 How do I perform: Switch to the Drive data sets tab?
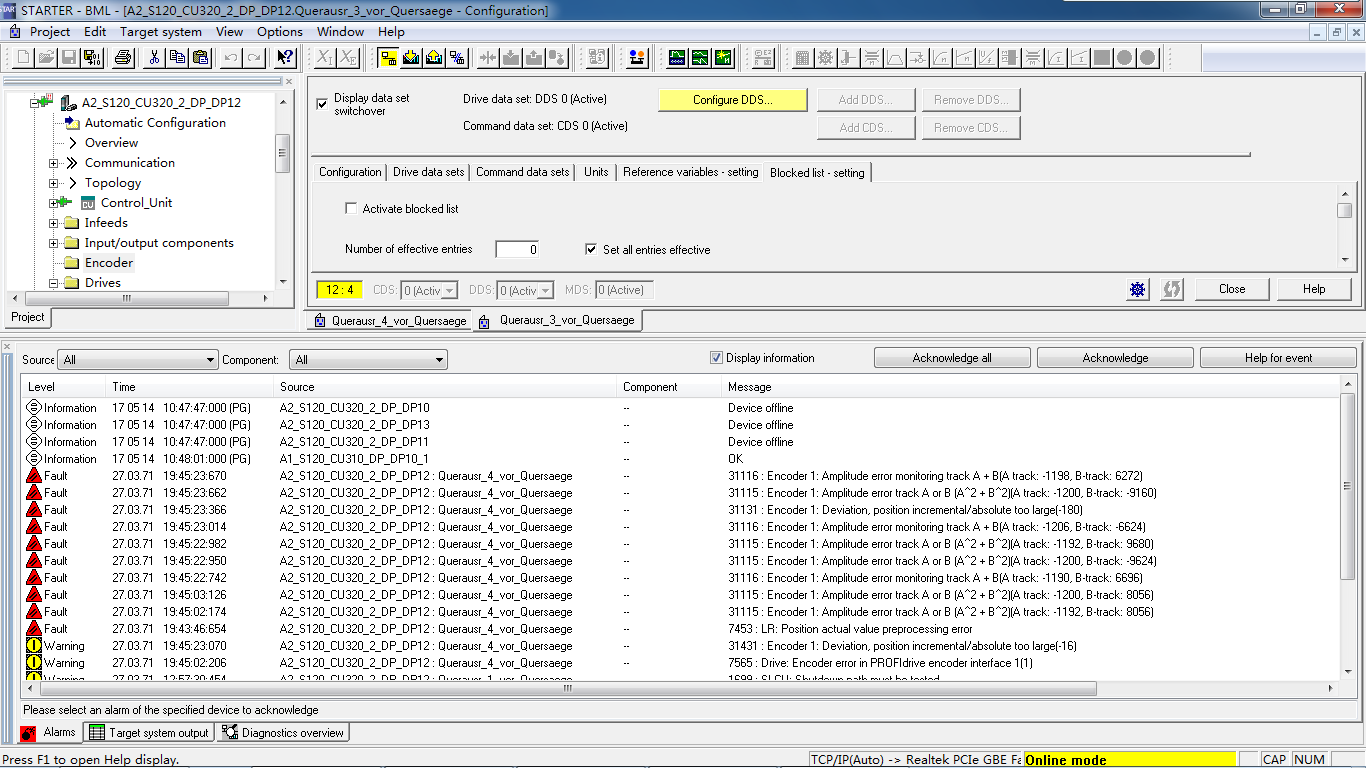click(x=429, y=172)
